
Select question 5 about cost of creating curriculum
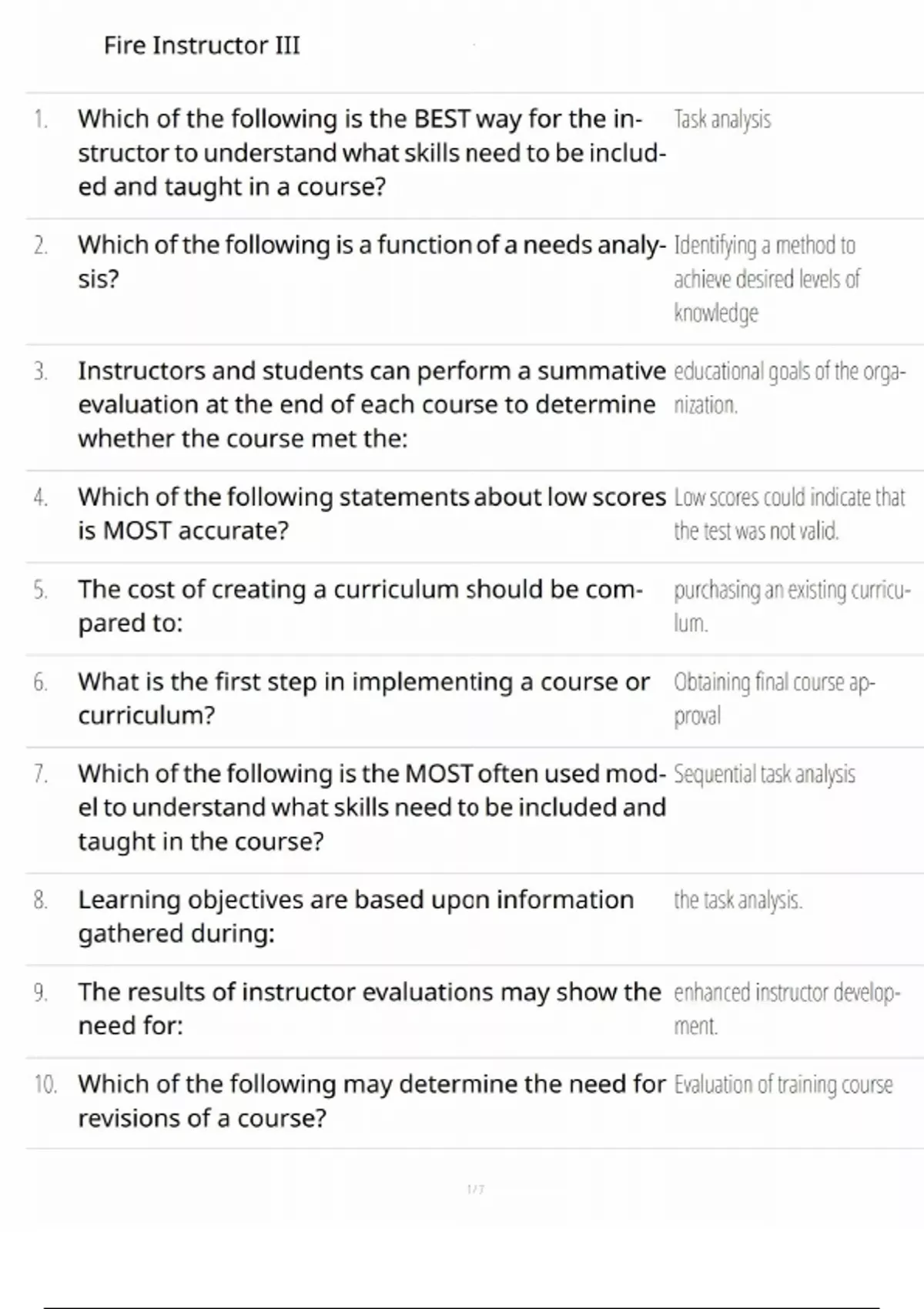pyautogui.click(x=360, y=606)
